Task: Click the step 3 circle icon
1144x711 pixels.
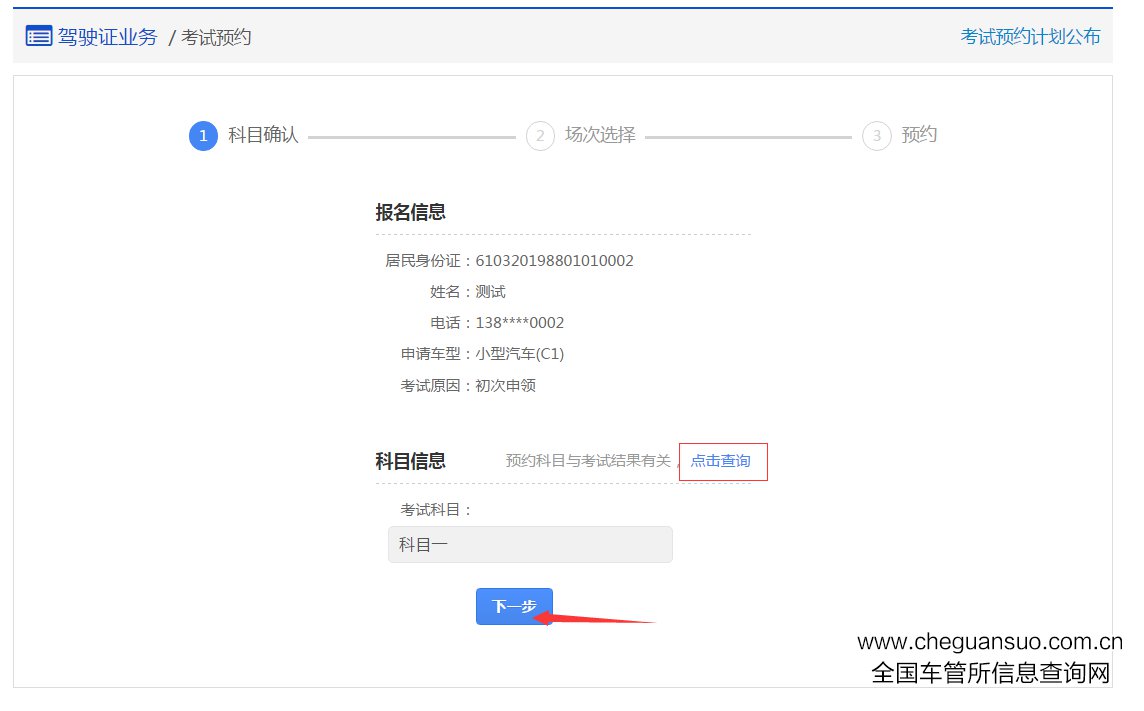Action: click(x=877, y=136)
